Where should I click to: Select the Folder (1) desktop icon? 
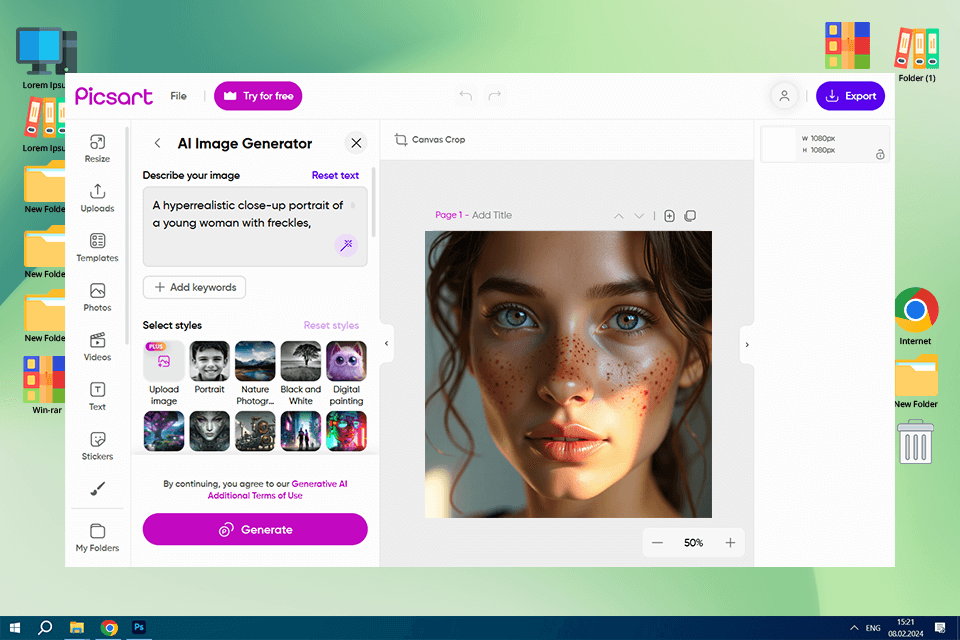click(x=917, y=55)
